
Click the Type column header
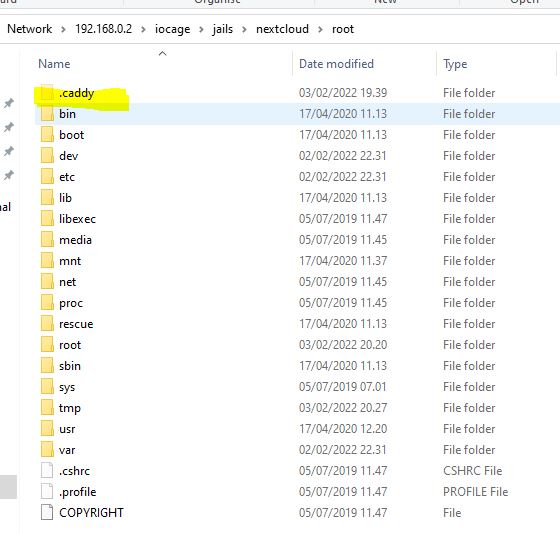[x=455, y=64]
